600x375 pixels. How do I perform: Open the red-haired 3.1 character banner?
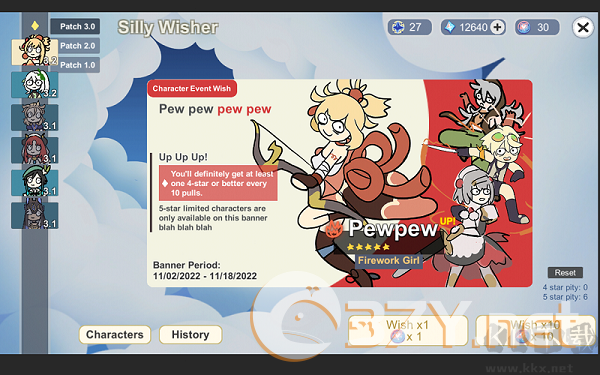[34, 150]
